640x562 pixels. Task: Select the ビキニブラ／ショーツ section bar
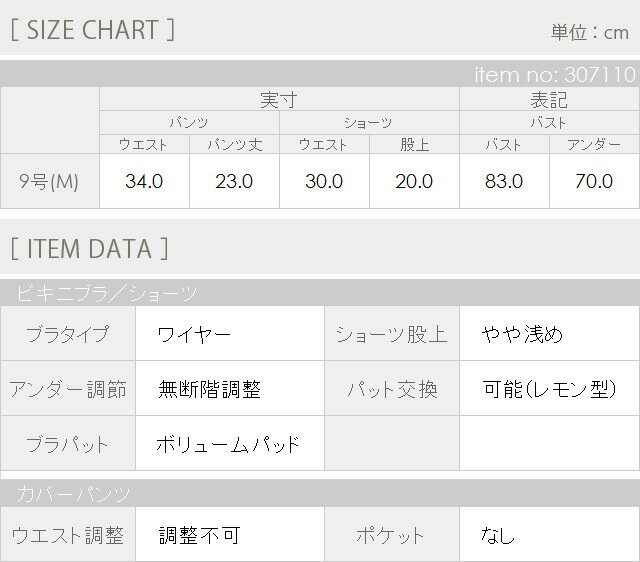(x=319, y=293)
